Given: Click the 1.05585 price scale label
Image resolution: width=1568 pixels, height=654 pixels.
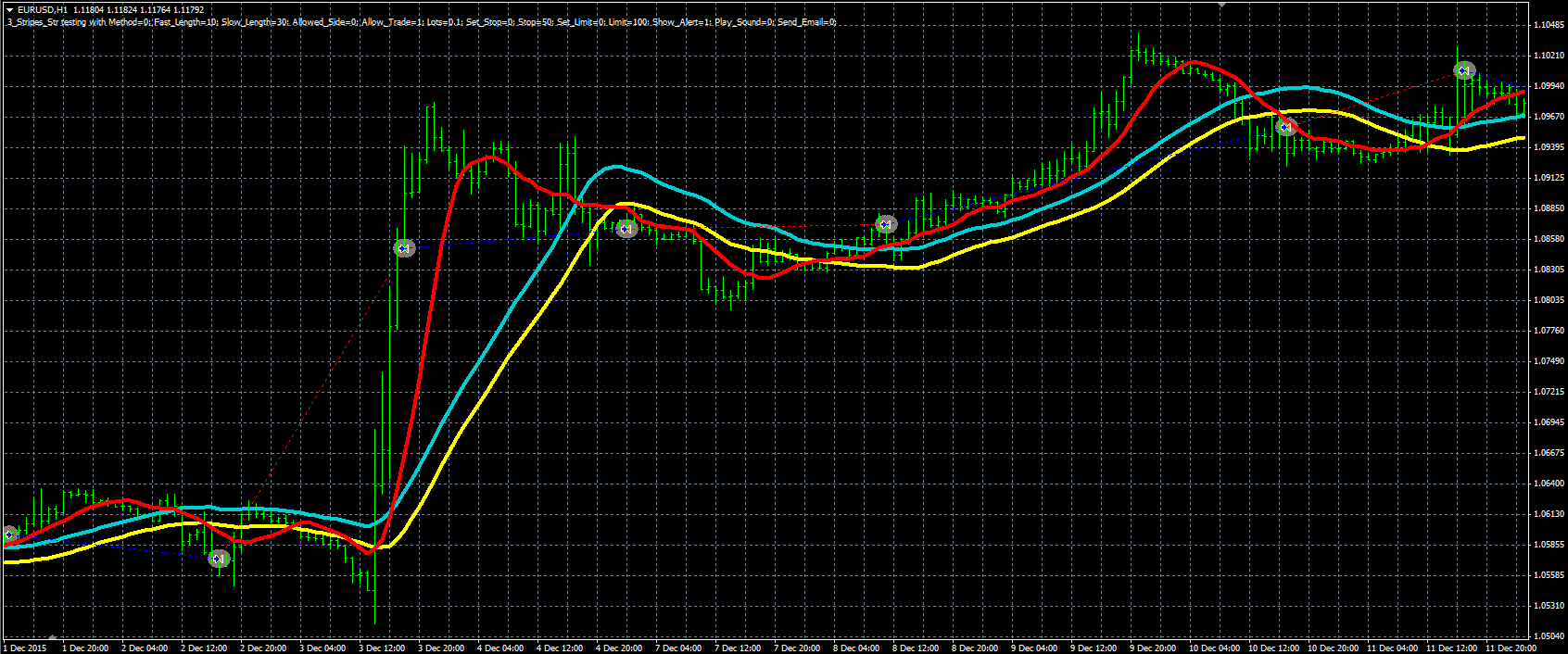Looking at the screenshot, I should [1549, 575].
